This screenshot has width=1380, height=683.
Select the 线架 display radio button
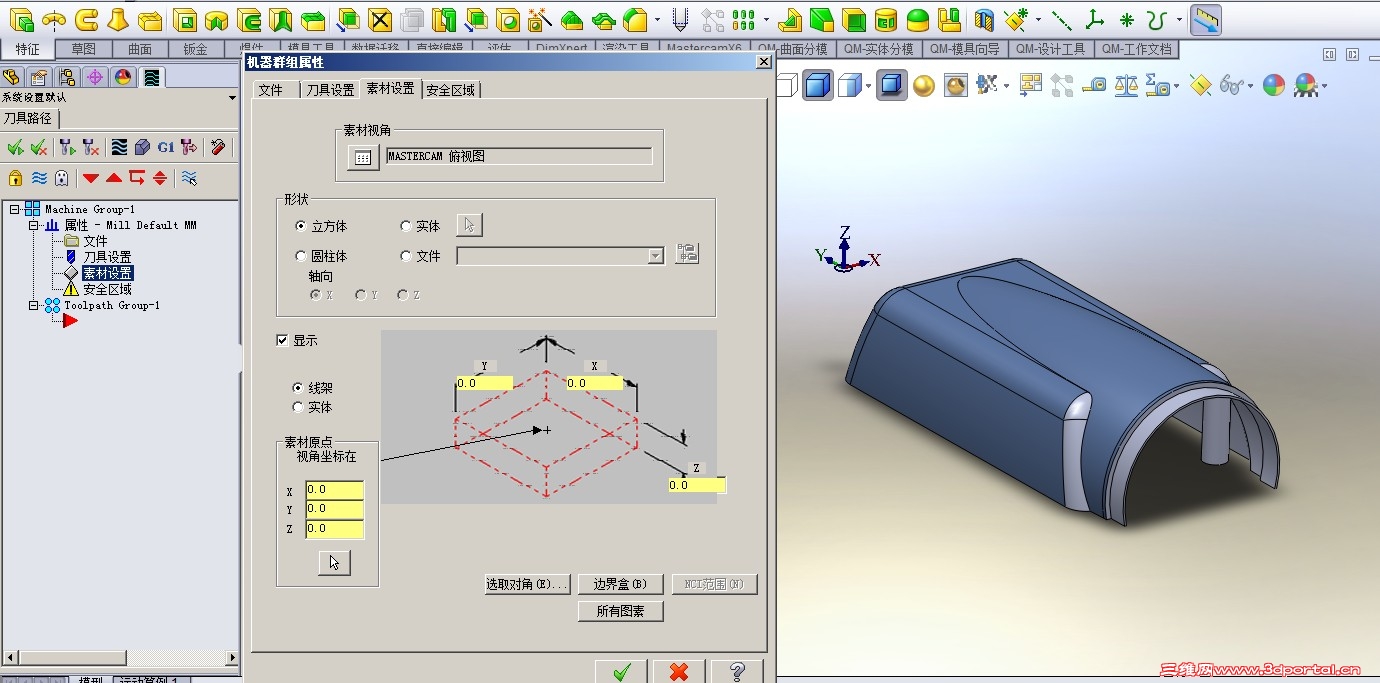[x=298, y=388]
